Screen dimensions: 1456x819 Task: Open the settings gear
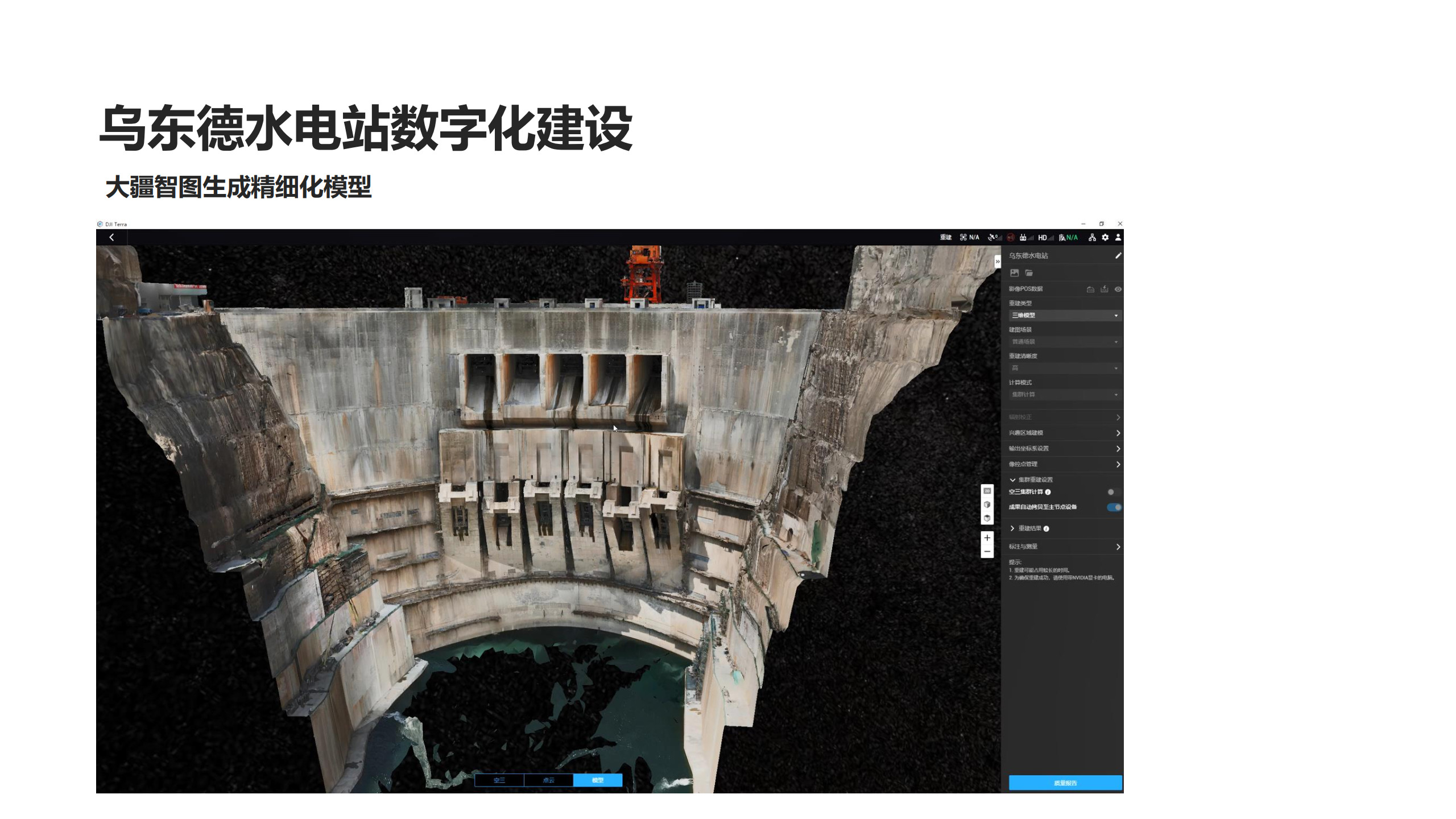pyautogui.click(x=1105, y=238)
